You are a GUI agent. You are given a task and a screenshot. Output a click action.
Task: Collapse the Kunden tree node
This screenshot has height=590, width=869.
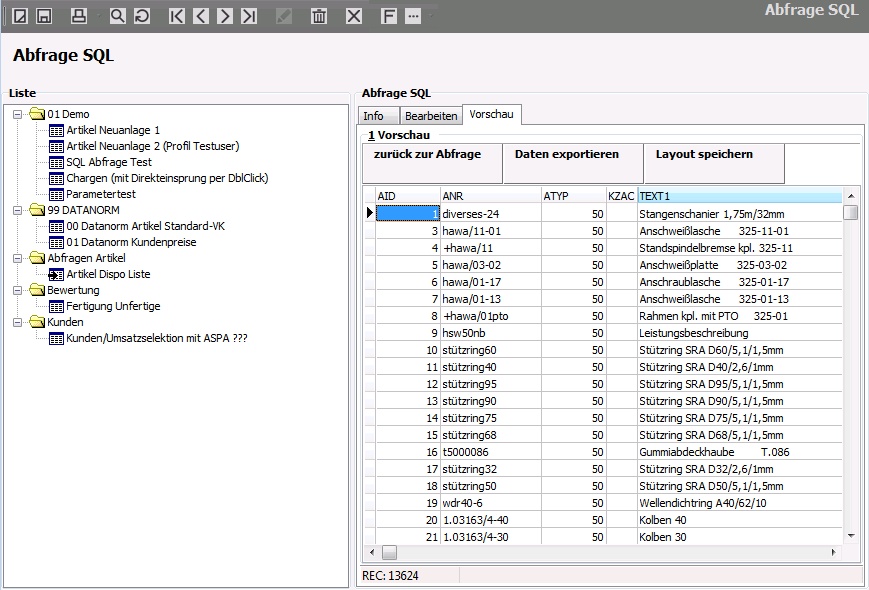(x=18, y=322)
